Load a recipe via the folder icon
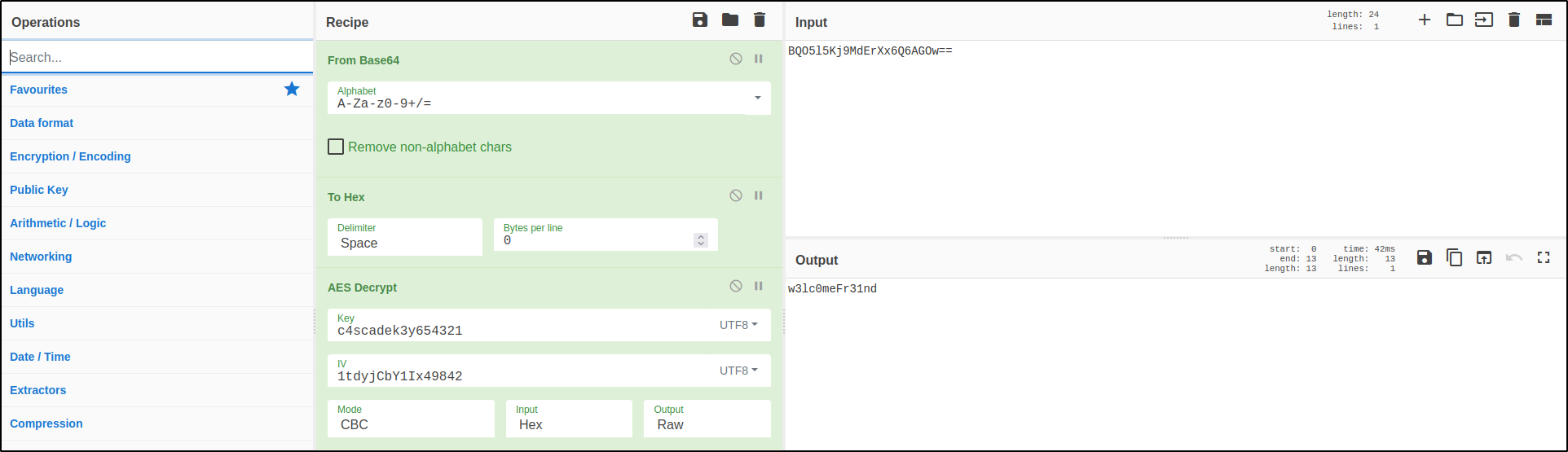This screenshot has height=452, width=1568. 730,20
